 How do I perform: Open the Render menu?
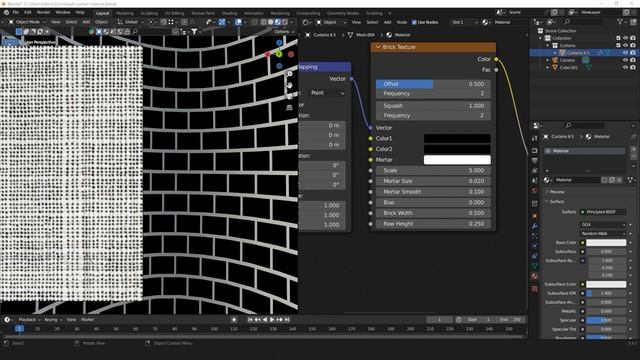pyautogui.click(x=43, y=13)
